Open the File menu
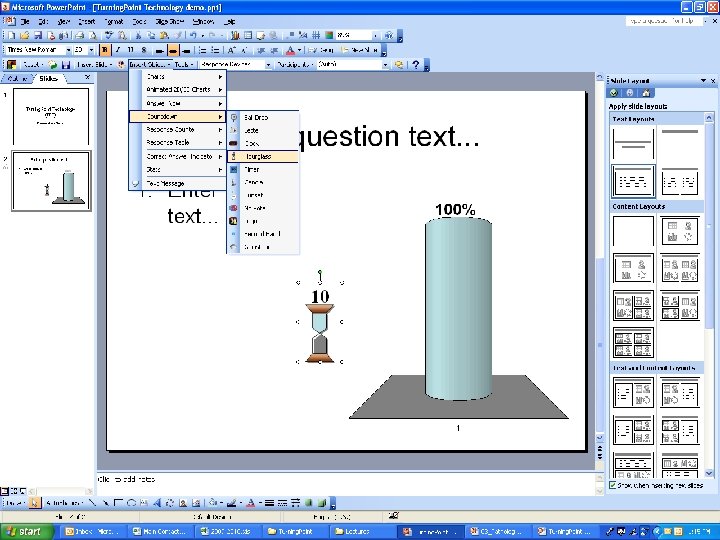 (x=25, y=22)
